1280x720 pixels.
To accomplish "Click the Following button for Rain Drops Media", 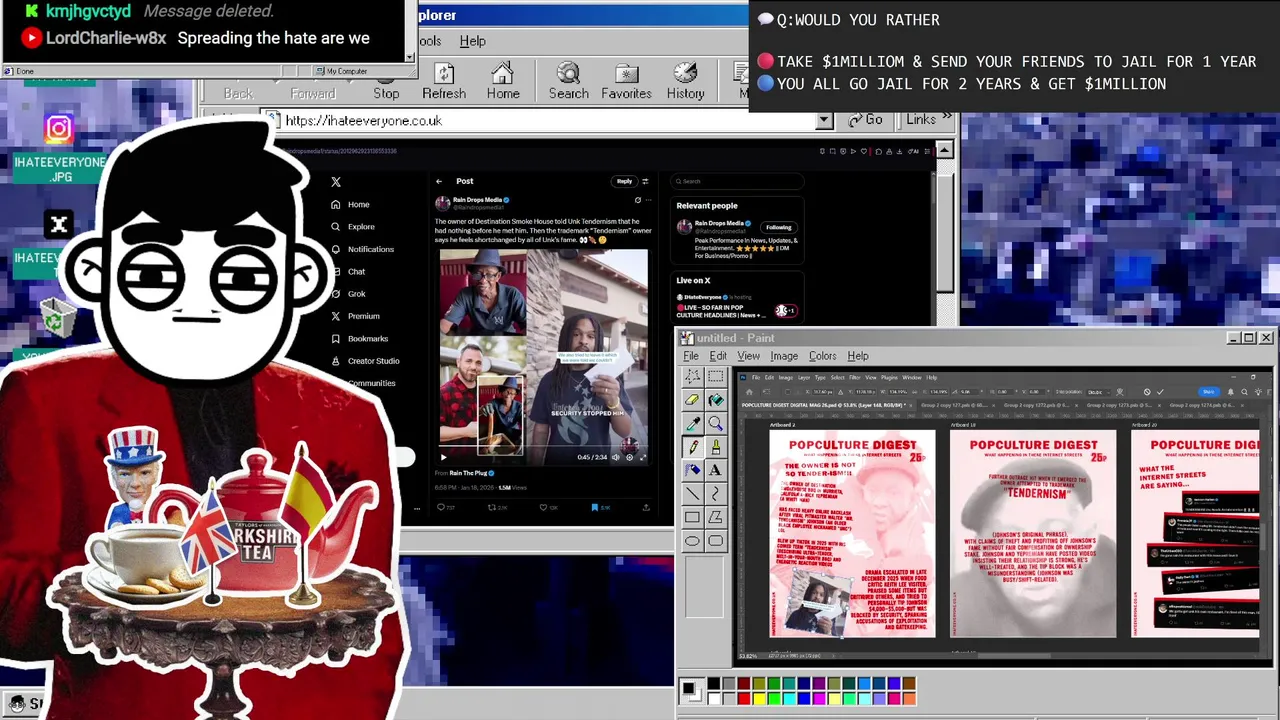I will (778, 227).
